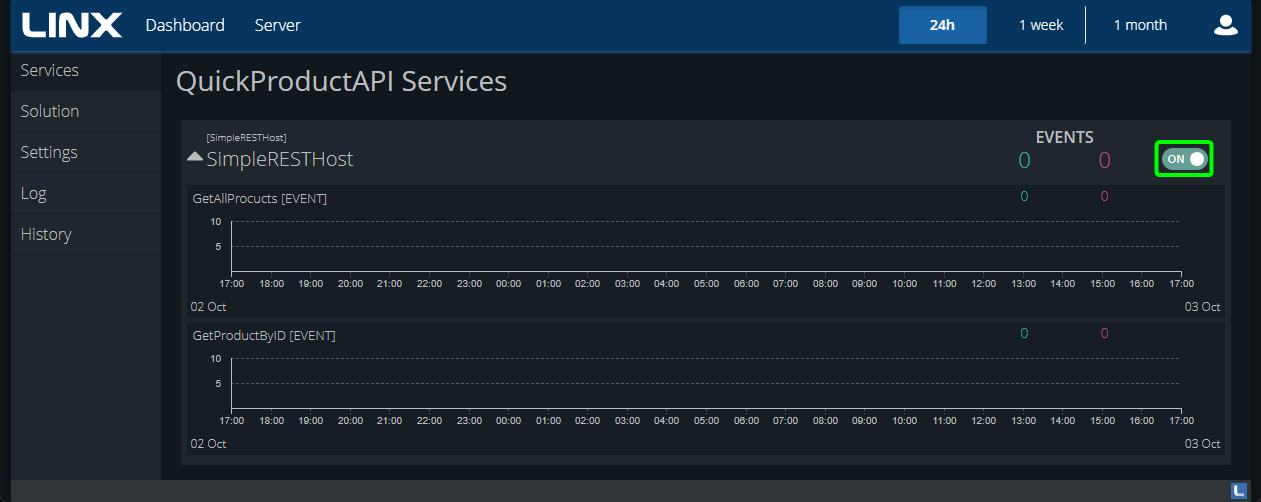This screenshot has height=502, width=1261.
Task: Open Solution in the sidebar
Action: tap(50, 111)
